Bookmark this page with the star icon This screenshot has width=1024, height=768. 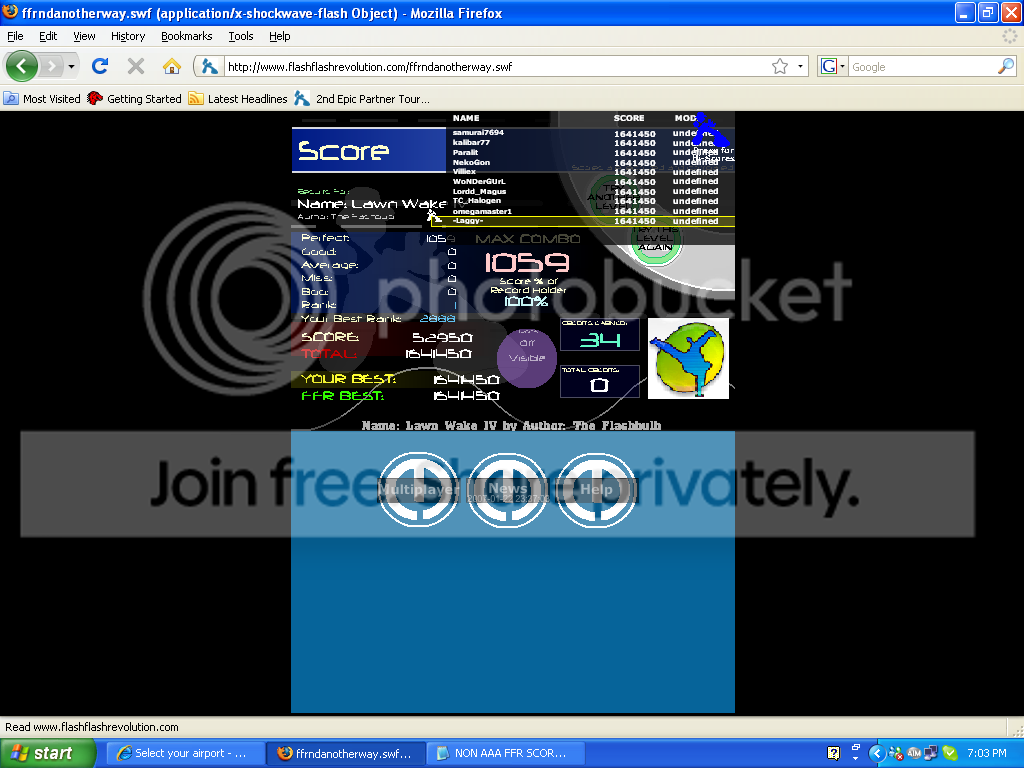coord(780,67)
